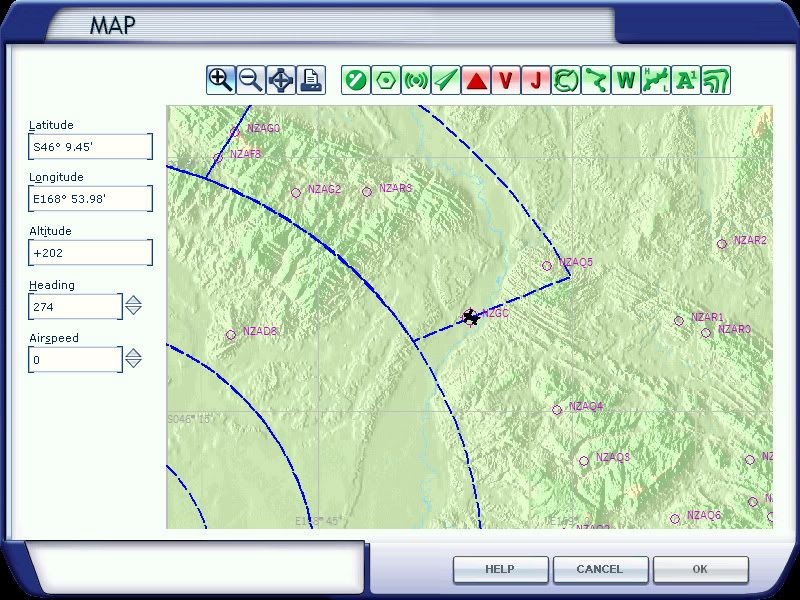Toggle NDB beacon display
This screenshot has height=600, width=800.
(x=415, y=80)
